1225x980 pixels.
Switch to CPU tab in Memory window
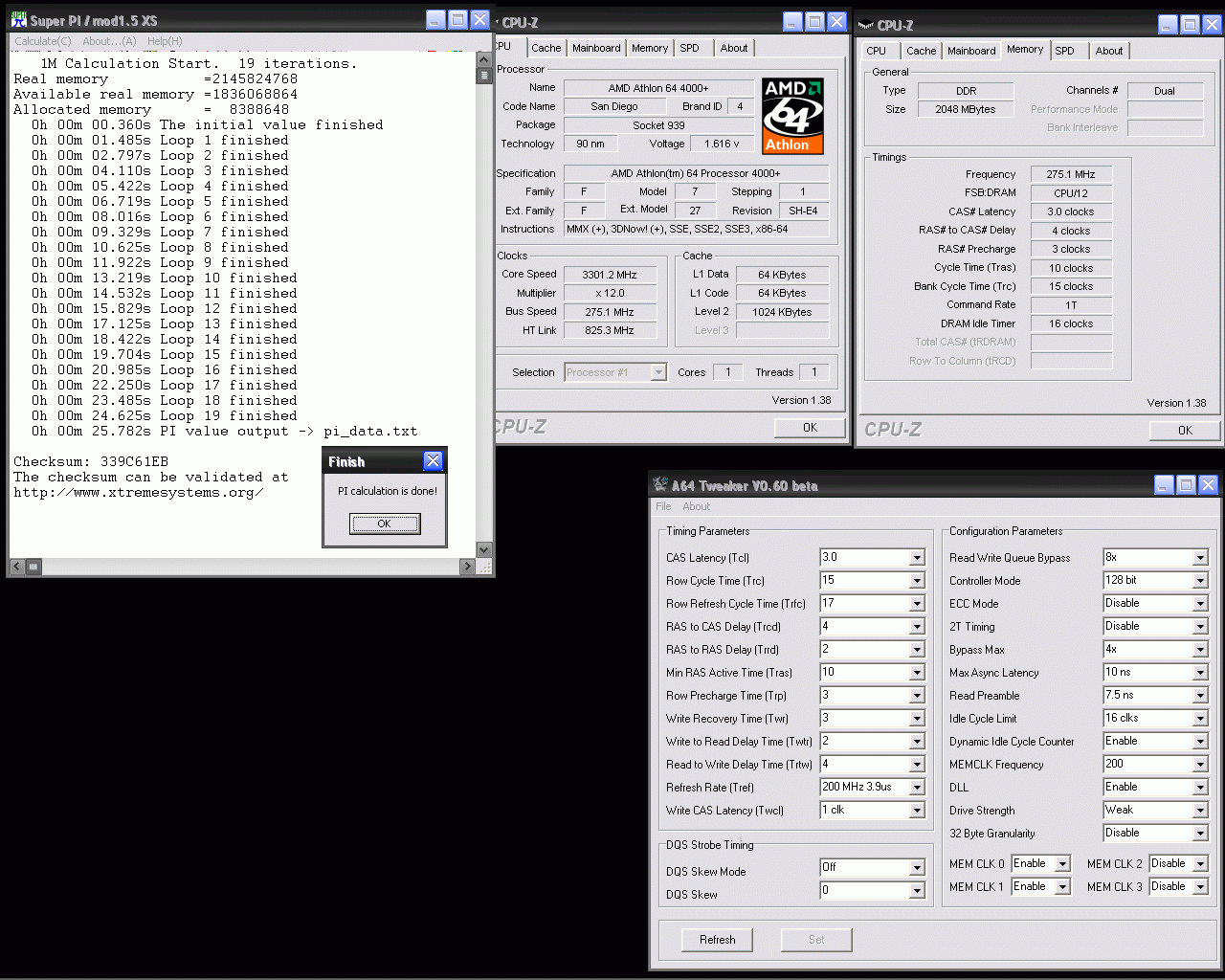[877, 51]
